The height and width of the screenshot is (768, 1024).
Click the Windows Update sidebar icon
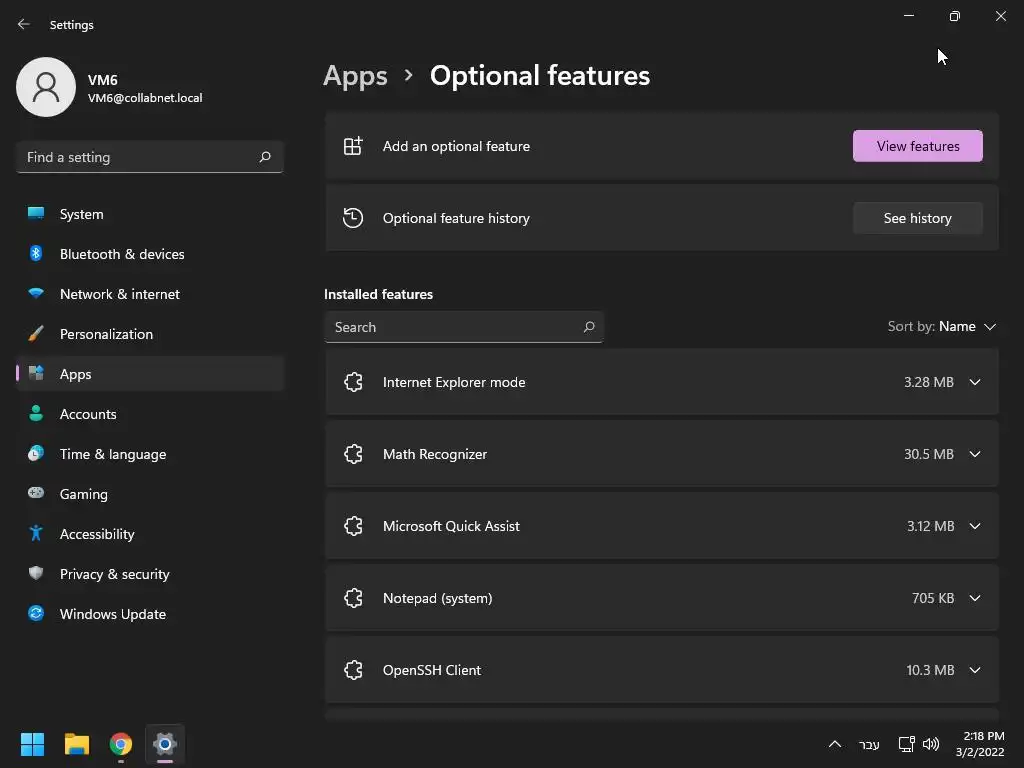36,614
